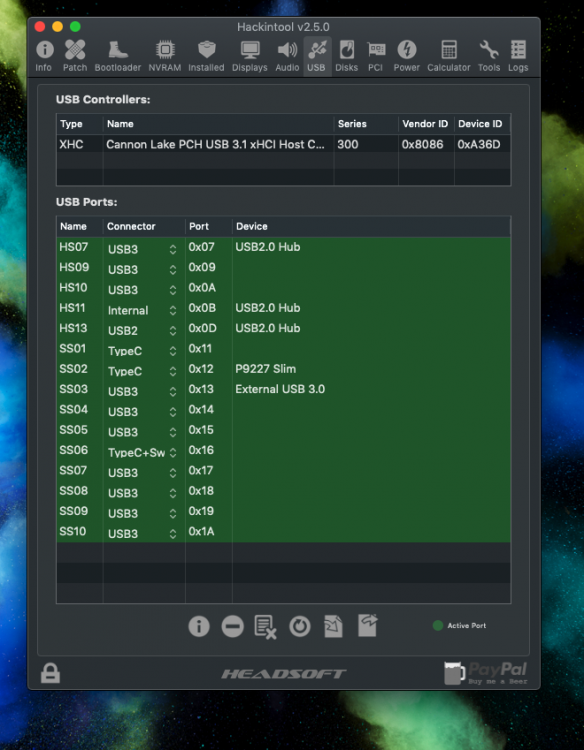Open the Disks section
Screen dimensions: 584x750
pos(346,56)
